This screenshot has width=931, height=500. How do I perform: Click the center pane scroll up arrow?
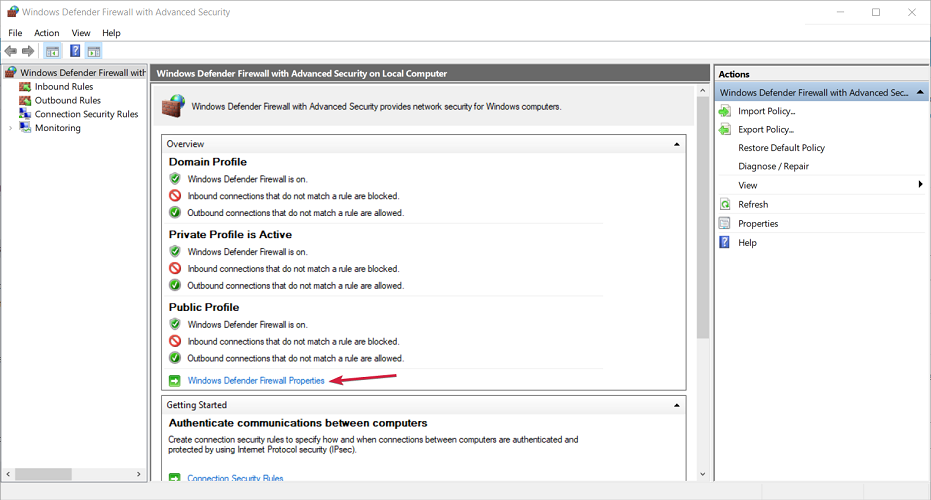coord(702,91)
